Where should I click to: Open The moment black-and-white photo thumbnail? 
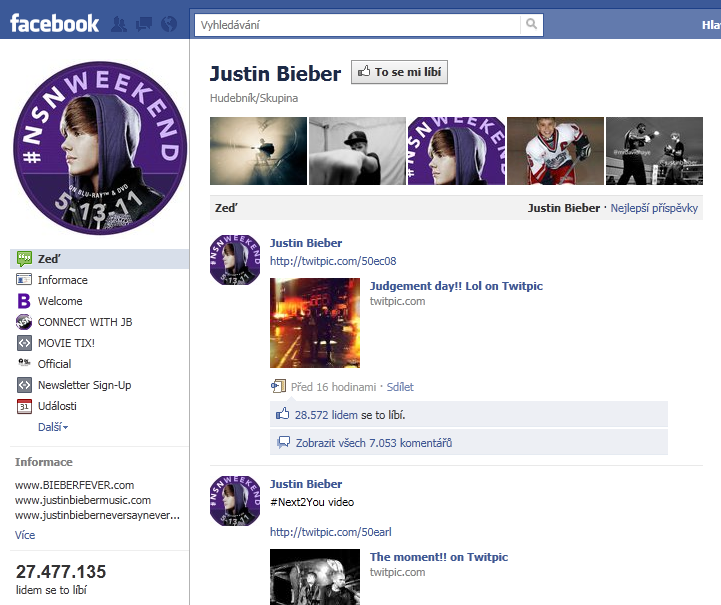click(315, 577)
